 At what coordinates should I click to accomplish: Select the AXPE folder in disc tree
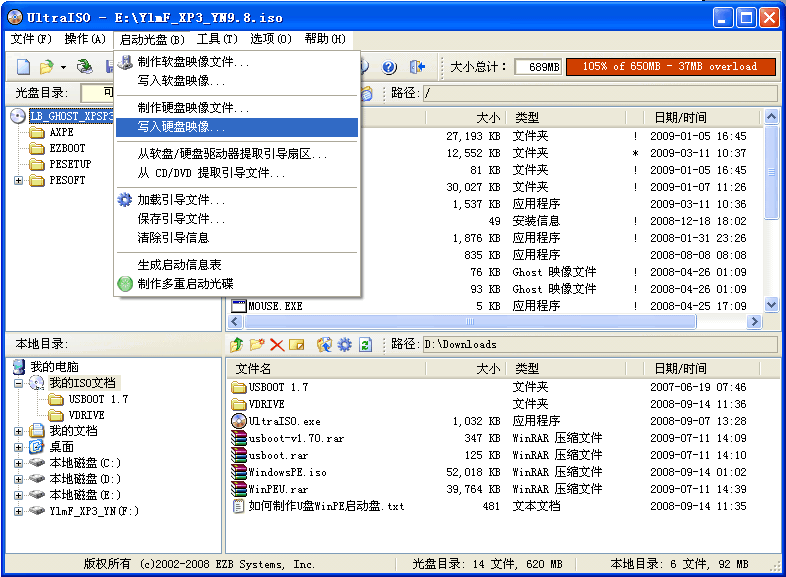tap(61, 132)
